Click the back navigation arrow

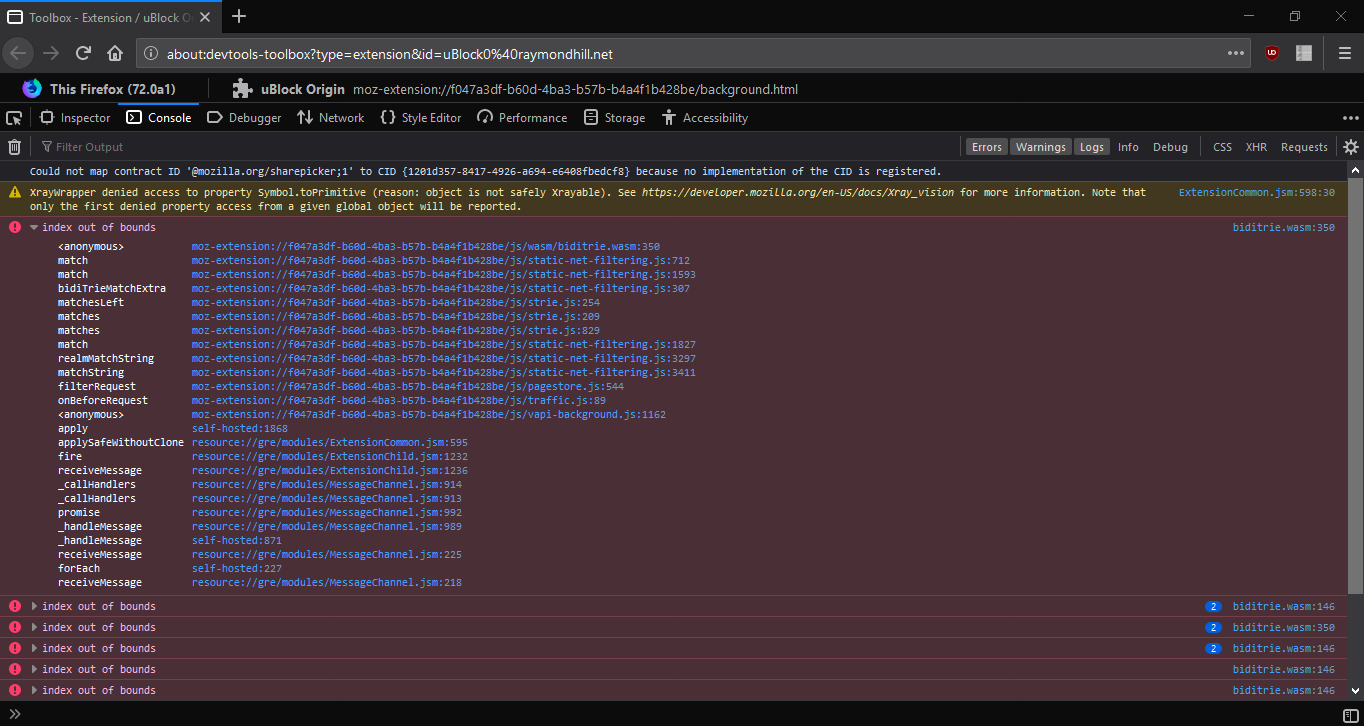pos(19,53)
